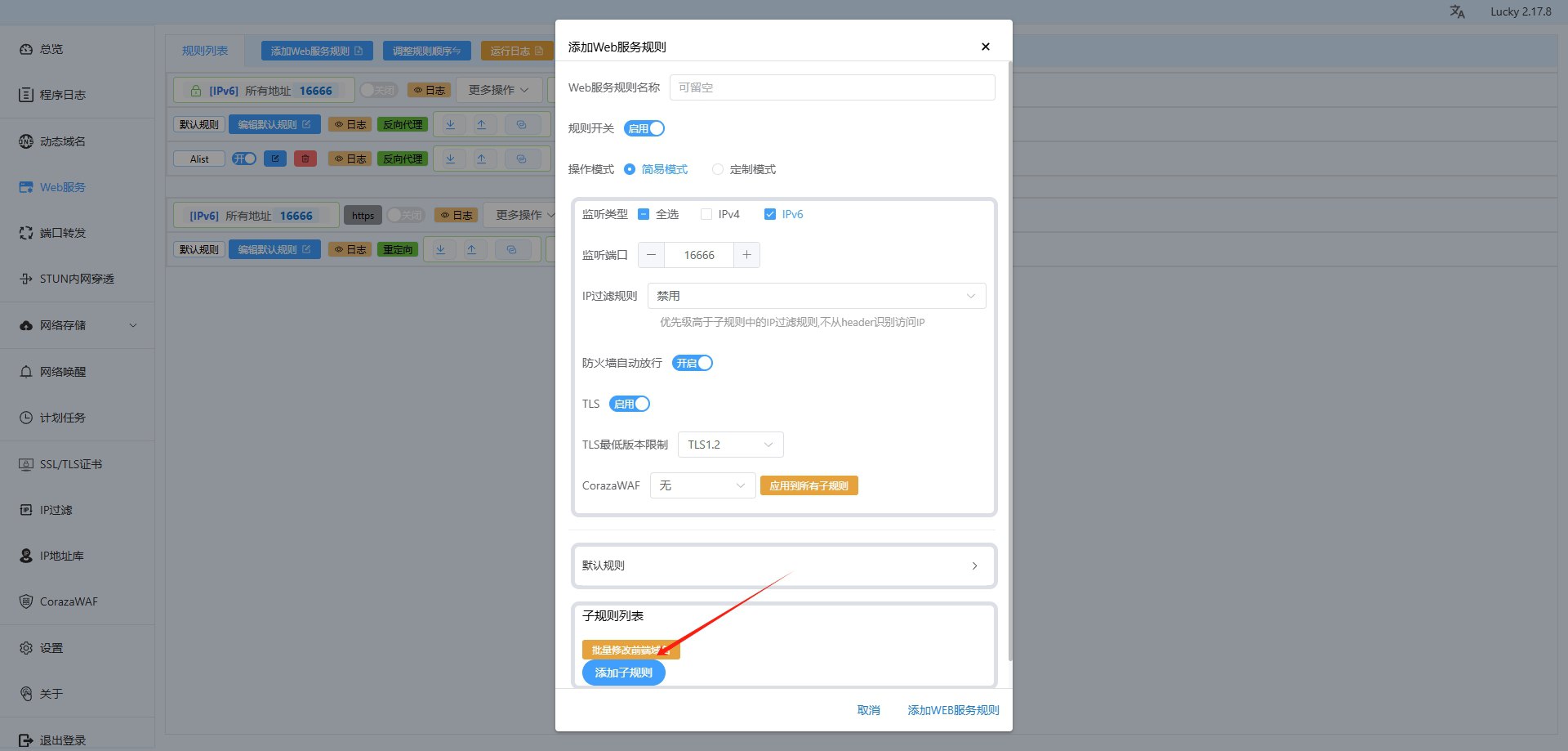Open the STUN内网穿透 sidebar item
Image resolution: width=1568 pixels, height=751 pixels.
[x=76, y=279]
